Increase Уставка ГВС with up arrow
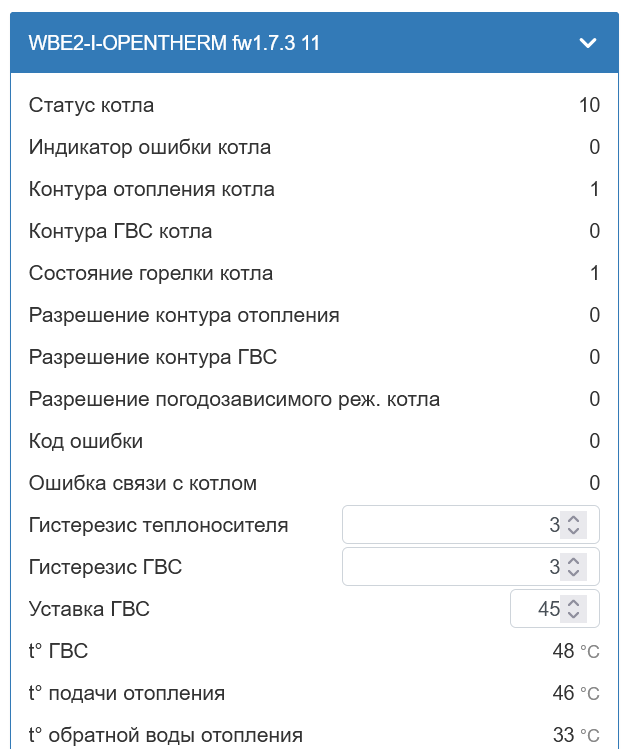This screenshot has width=629, height=749. [x=573, y=603]
